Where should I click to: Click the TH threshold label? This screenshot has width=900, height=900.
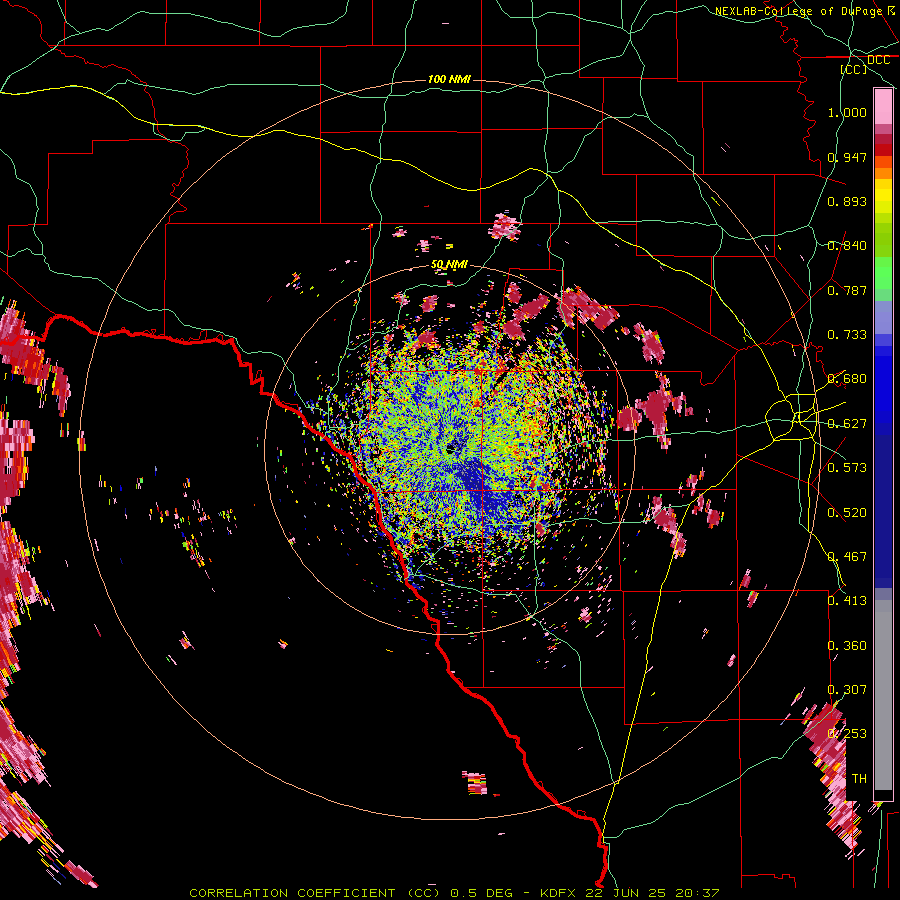pyautogui.click(x=859, y=779)
